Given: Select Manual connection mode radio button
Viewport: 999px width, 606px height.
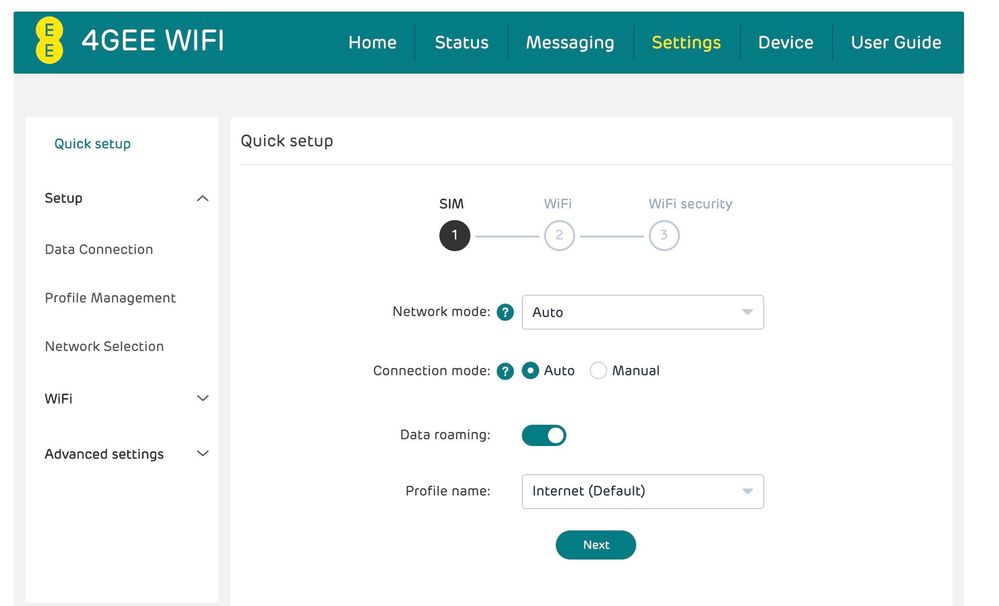Looking at the screenshot, I should (599, 371).
